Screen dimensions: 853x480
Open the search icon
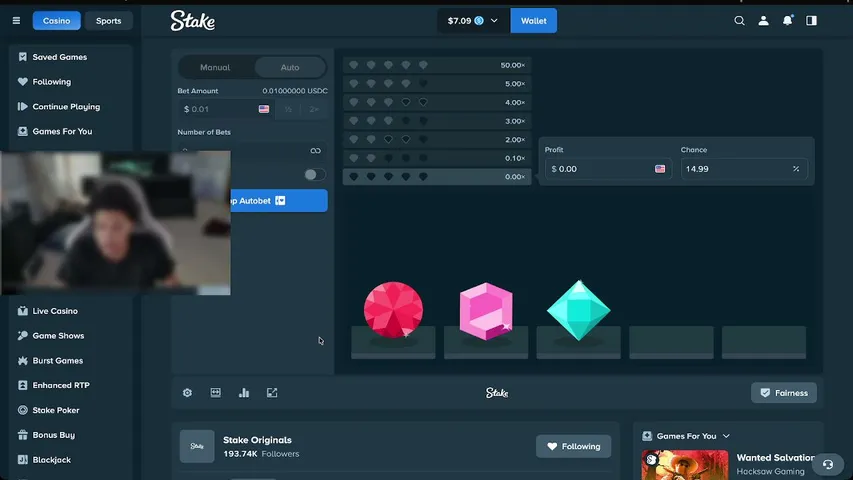739,21
